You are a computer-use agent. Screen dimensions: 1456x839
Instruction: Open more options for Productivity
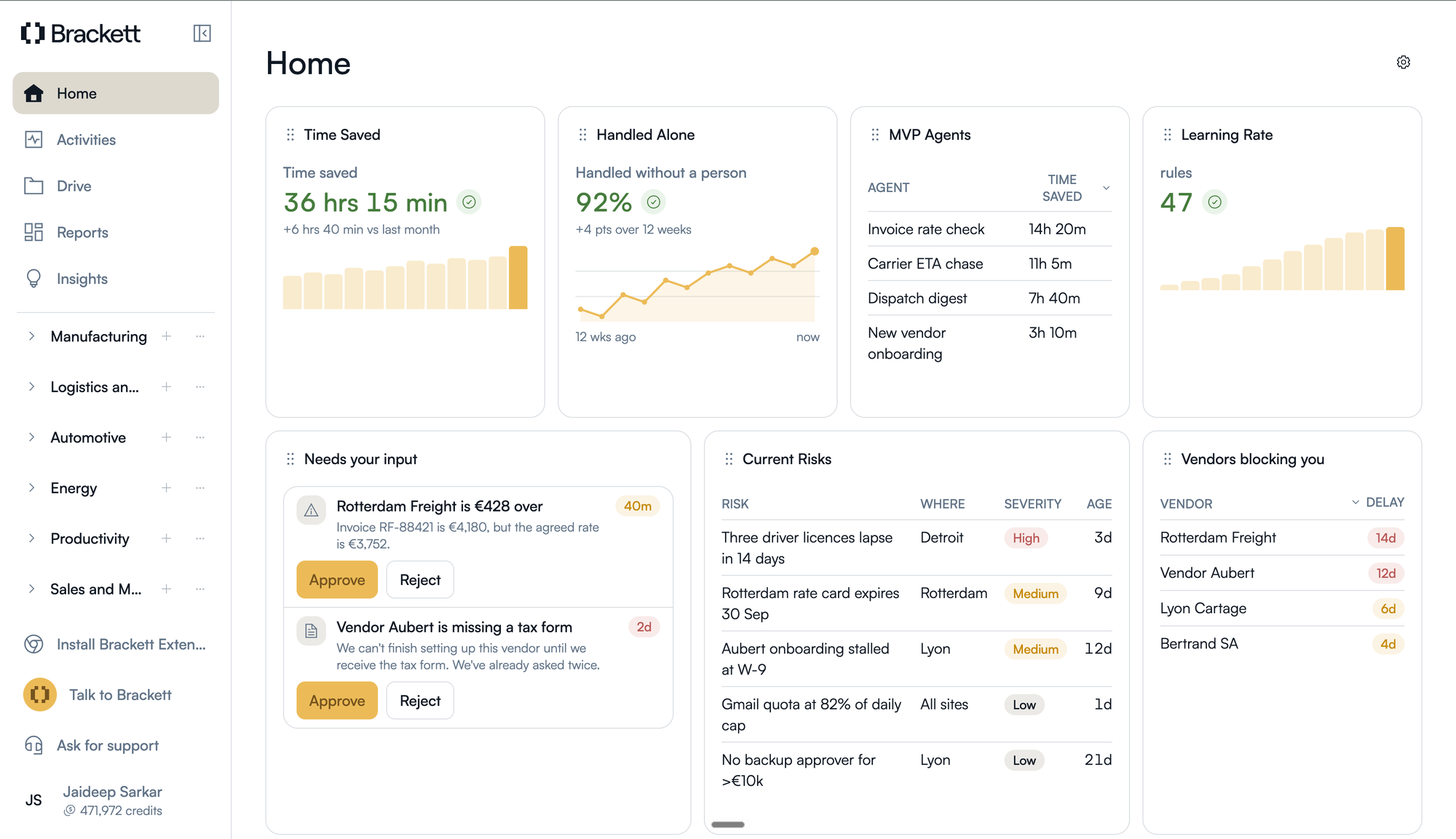[x=200, y=538]
